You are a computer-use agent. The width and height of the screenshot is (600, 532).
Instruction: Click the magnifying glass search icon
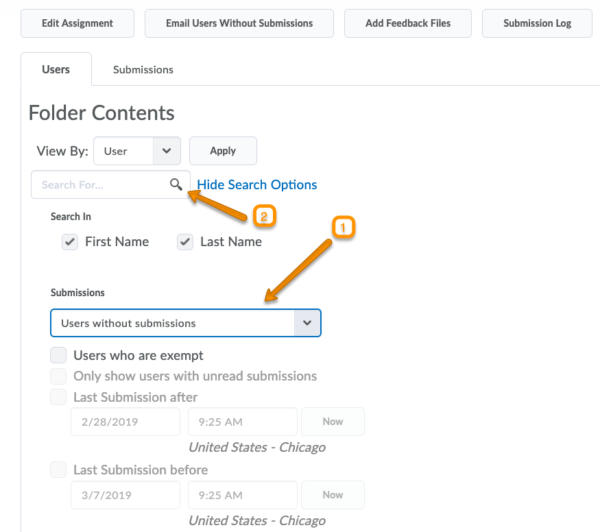click(x=176, y=184)
